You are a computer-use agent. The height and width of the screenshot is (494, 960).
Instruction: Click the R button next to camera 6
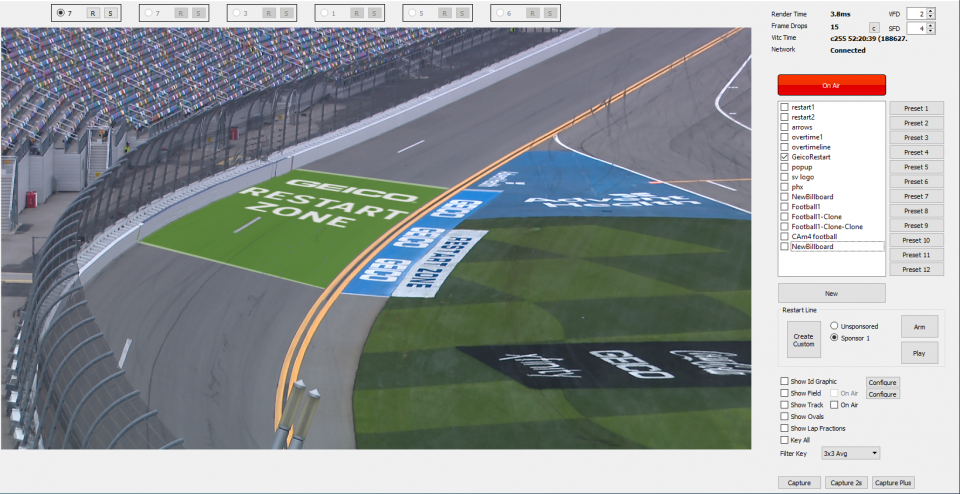[x=533, y=13]
